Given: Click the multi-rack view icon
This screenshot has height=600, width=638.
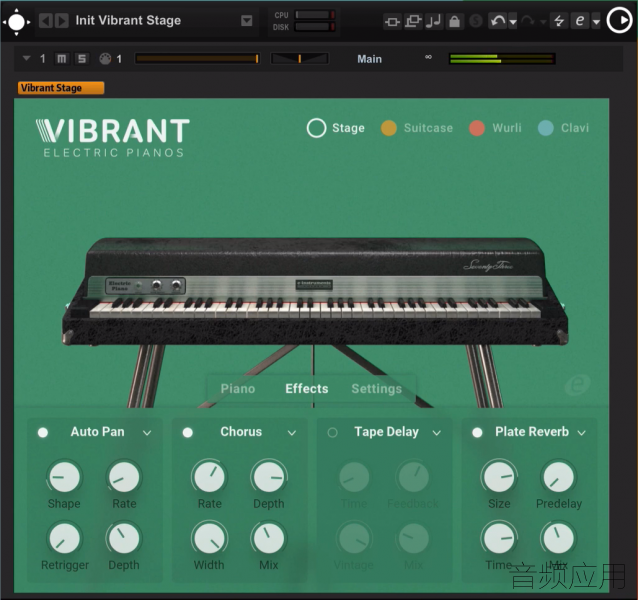Looking at the screenshot, I should pos(413,21).
